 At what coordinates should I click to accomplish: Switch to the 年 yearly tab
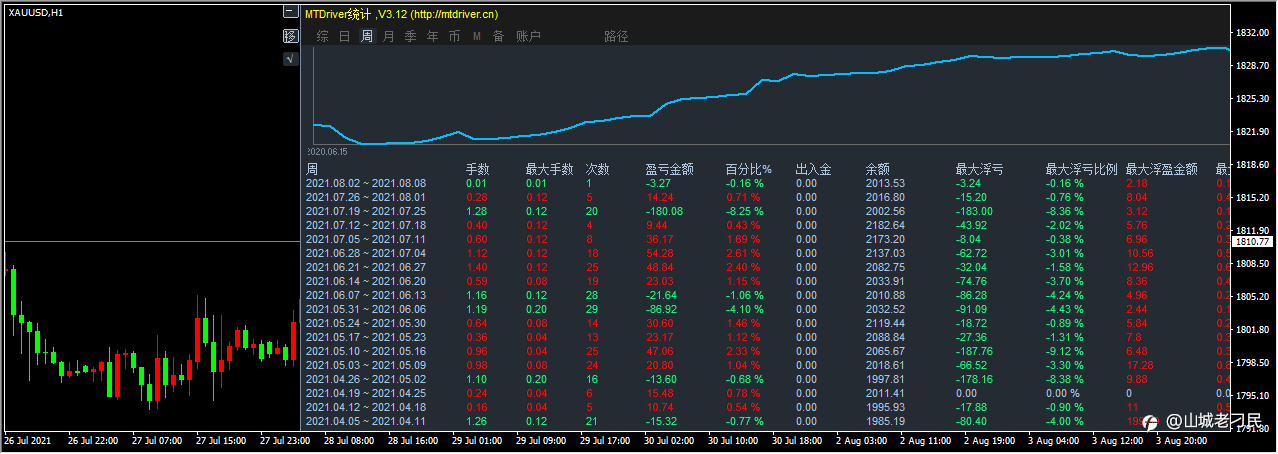click(x=432, y=36)
